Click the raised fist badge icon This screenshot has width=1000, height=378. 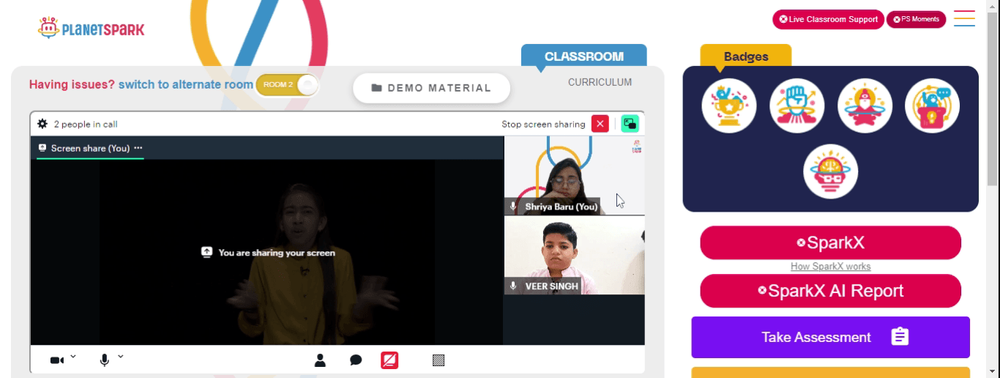pos(797,106)
